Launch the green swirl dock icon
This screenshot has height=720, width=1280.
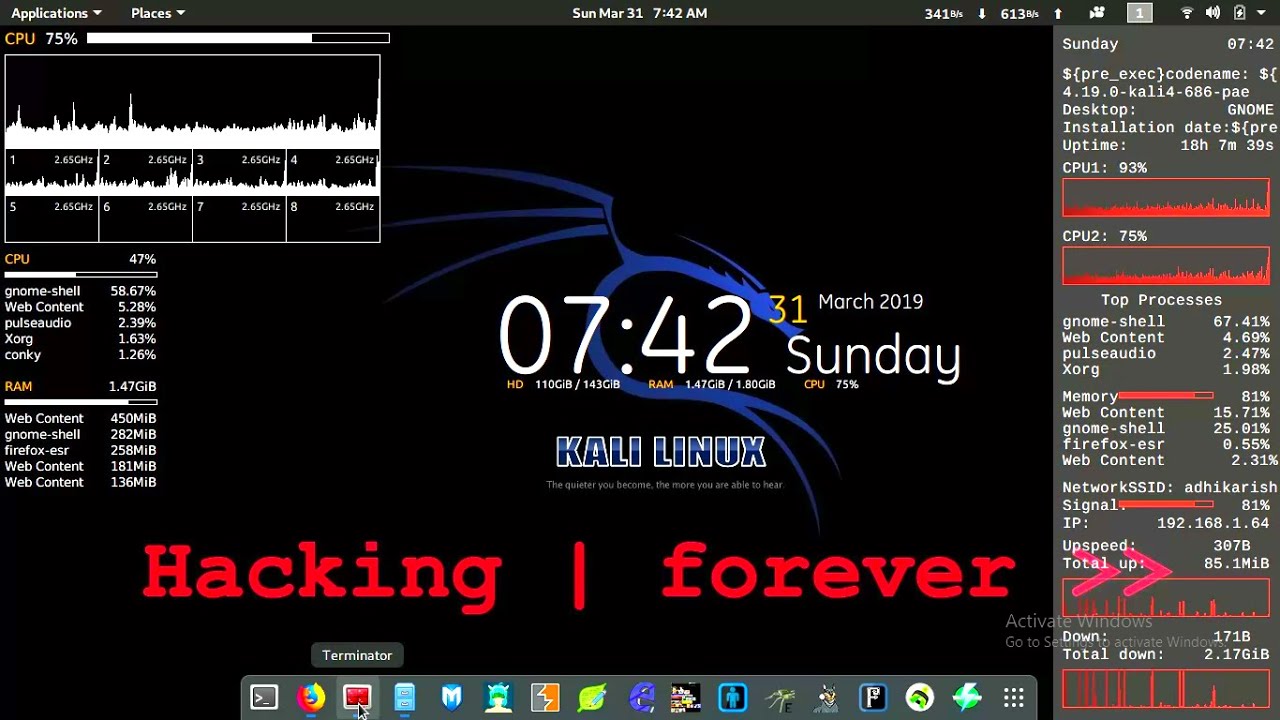point(920,697)
